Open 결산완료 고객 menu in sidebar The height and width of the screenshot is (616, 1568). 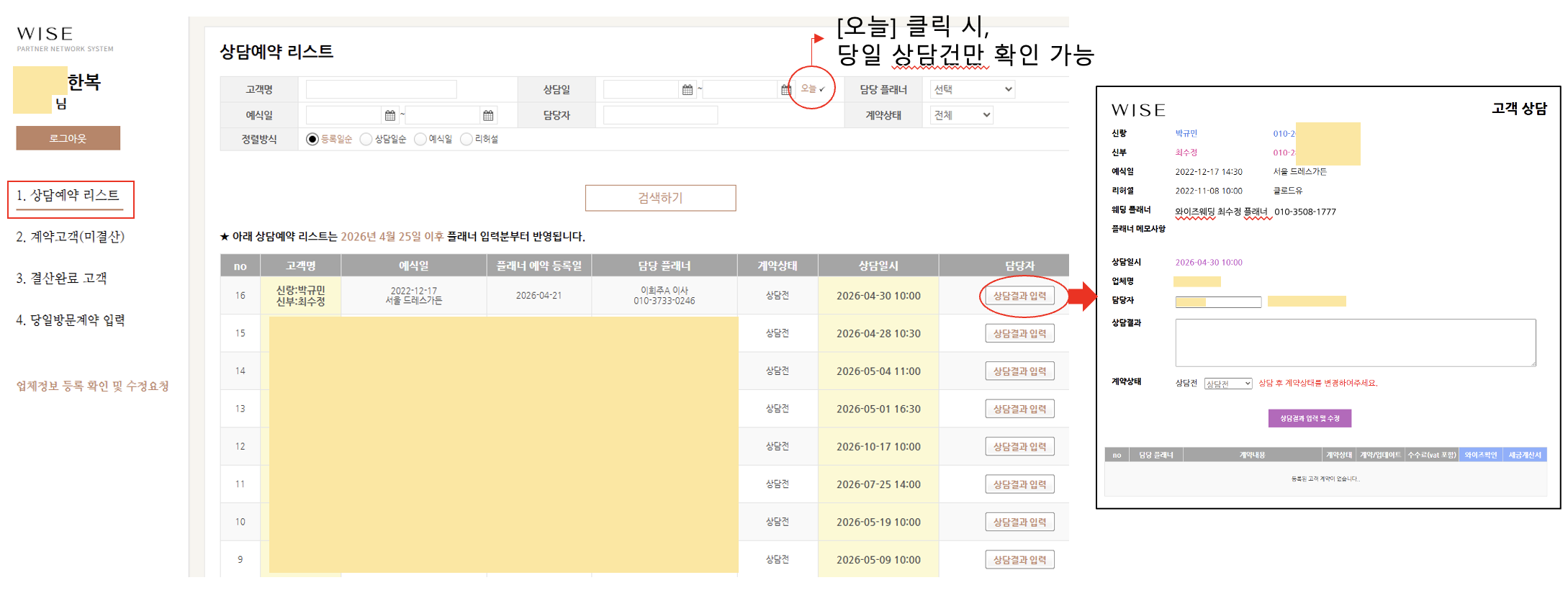pyautogui.click(x=62, y=278)
